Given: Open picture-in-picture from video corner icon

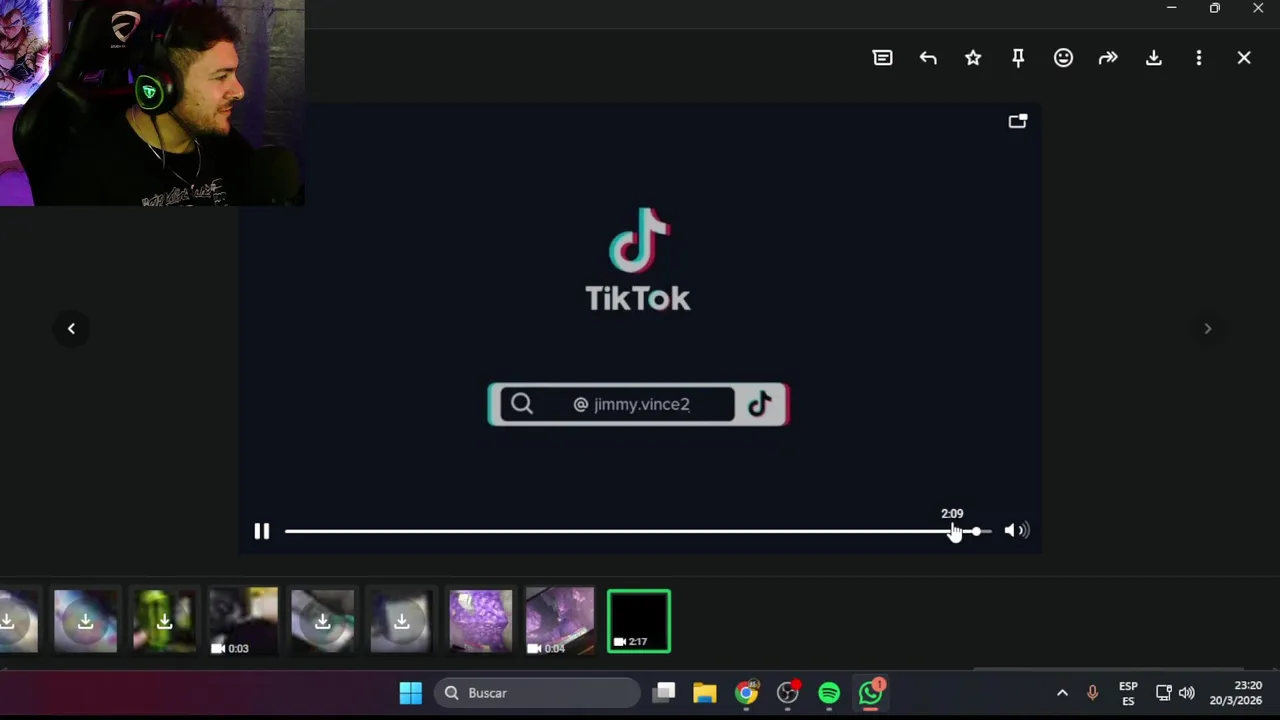Looking at the screenshot, I should point(1018,121).
